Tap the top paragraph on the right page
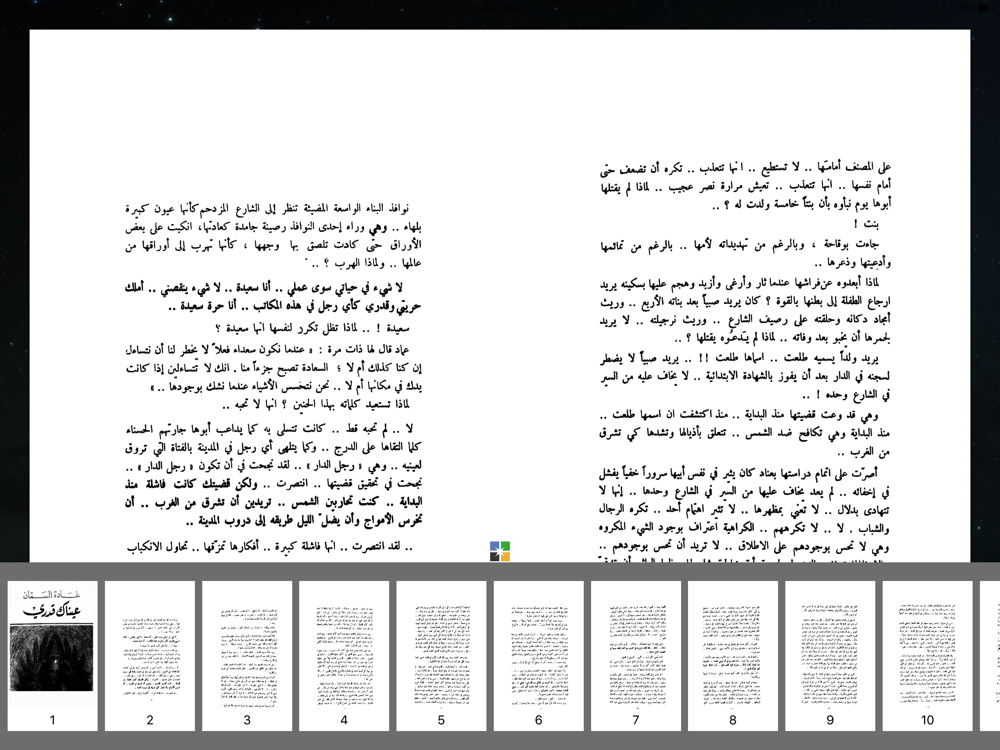This screenshot has width=1000, height=750. click(x=745, y=186)
